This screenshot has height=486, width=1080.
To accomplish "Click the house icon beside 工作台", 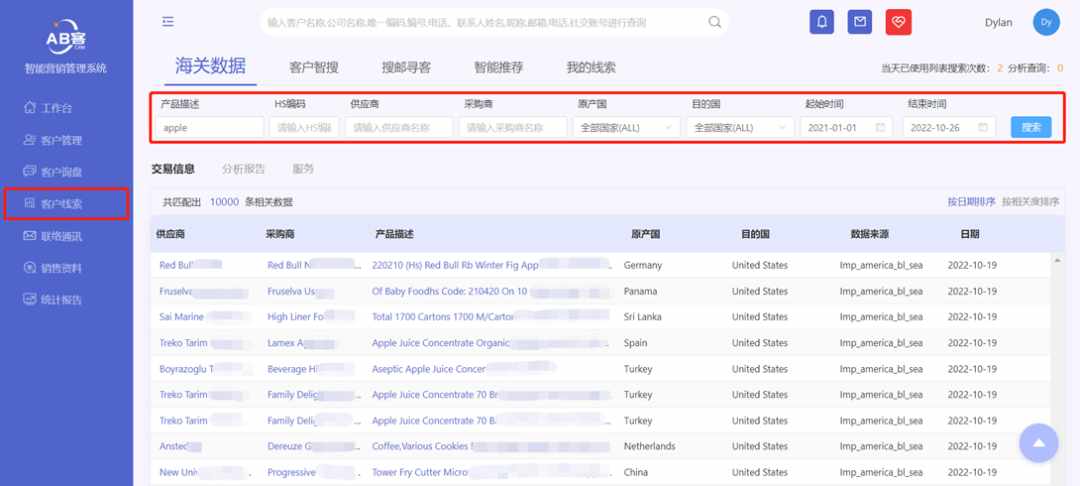I will (x=29, y=107).
